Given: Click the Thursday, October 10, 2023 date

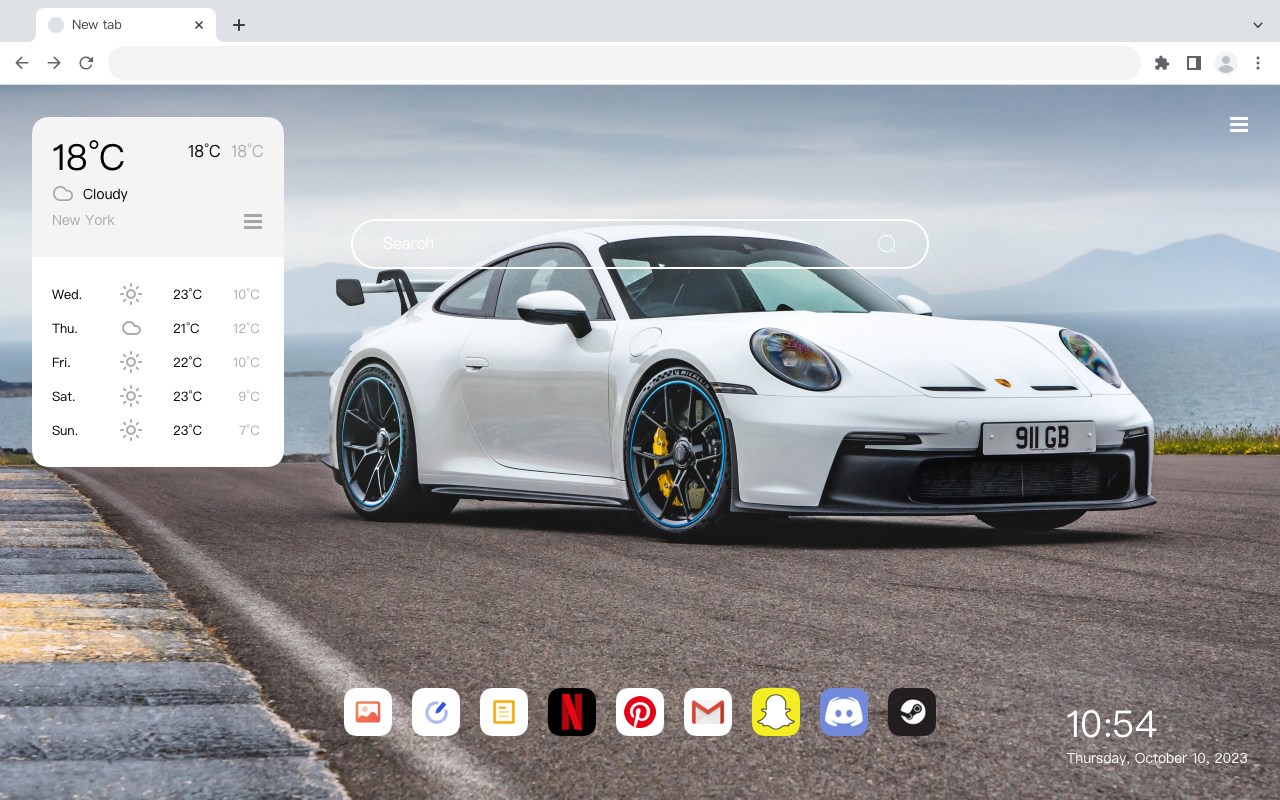Looking at the screenshot, I should coord(1157,758).
